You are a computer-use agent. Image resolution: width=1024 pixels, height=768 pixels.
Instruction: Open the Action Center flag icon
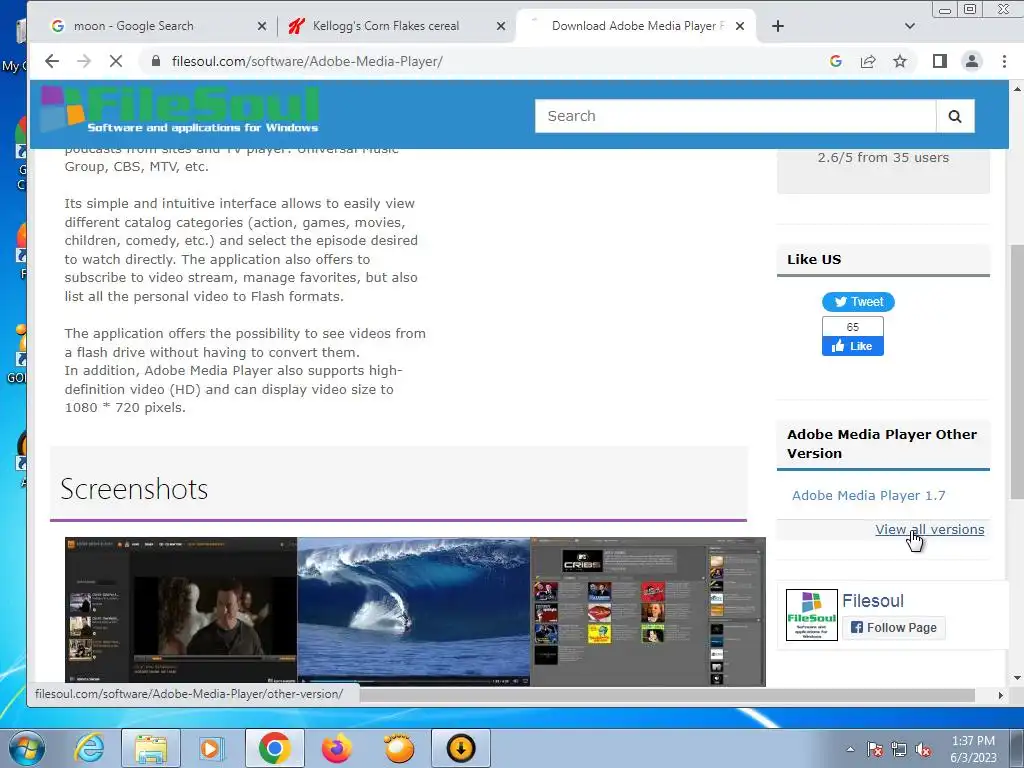[874, 749]
